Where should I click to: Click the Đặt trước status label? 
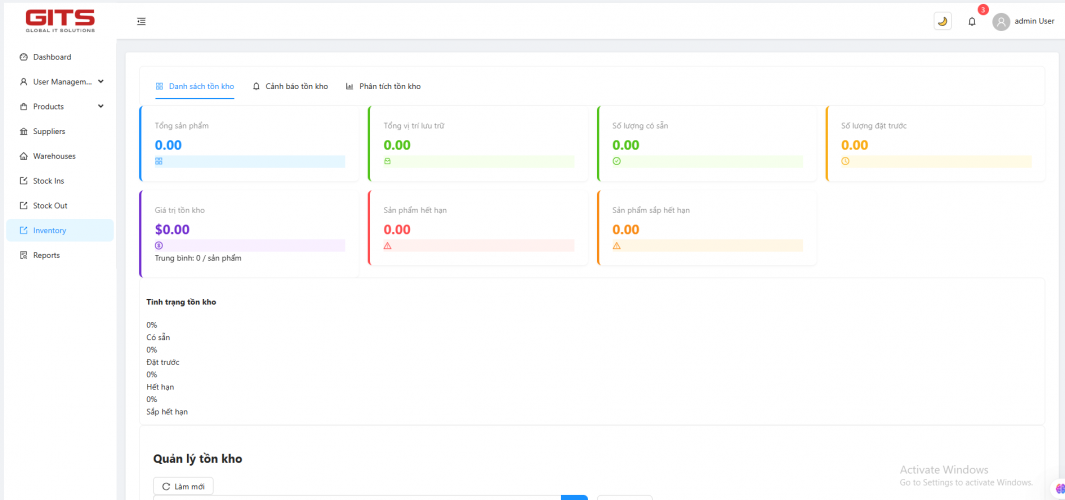163,362
